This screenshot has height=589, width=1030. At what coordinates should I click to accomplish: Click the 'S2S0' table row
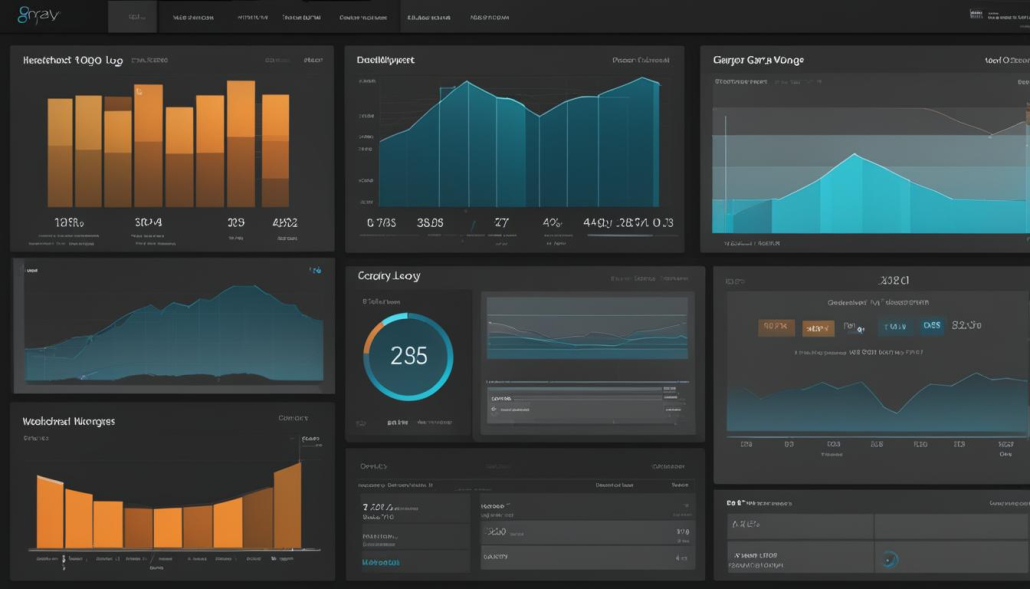click(x=587, y=533)
